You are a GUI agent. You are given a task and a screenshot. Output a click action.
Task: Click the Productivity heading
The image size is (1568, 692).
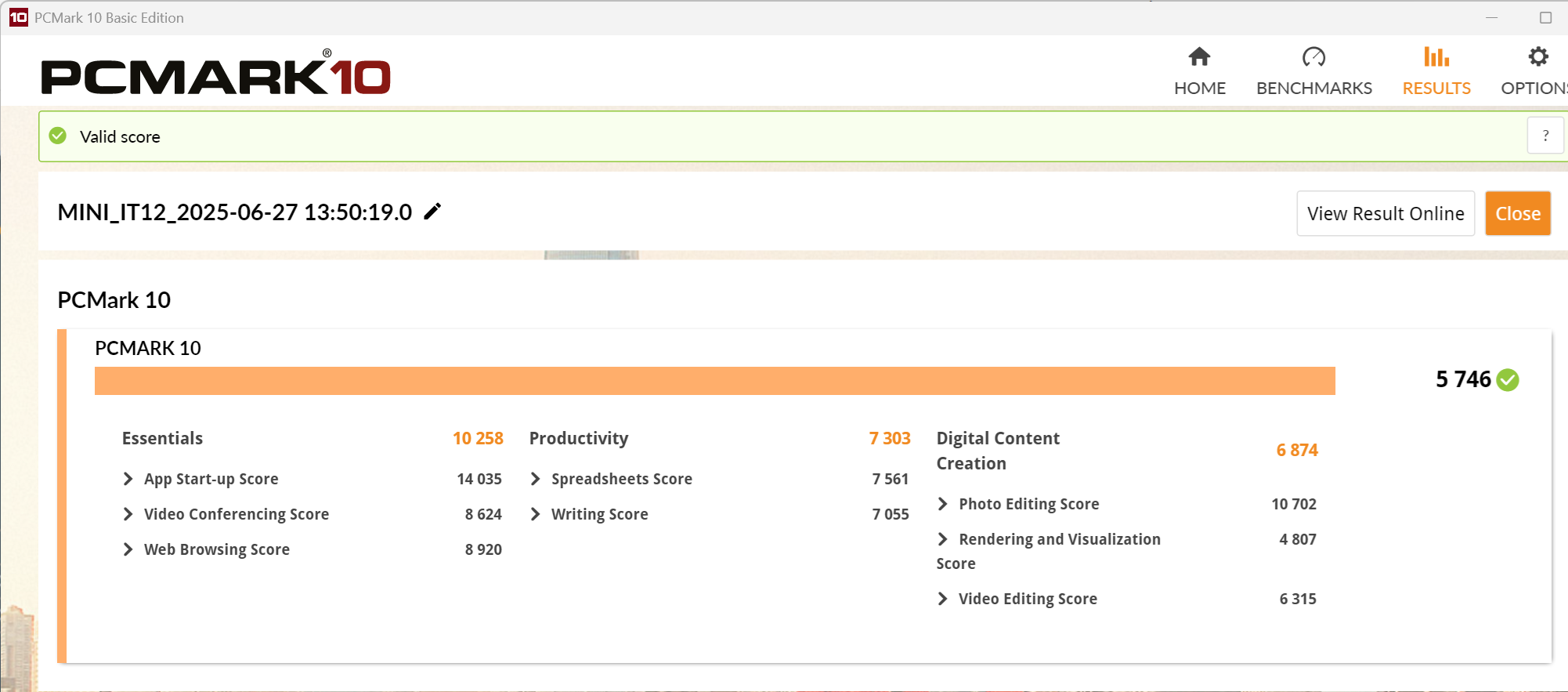point(579,438)
